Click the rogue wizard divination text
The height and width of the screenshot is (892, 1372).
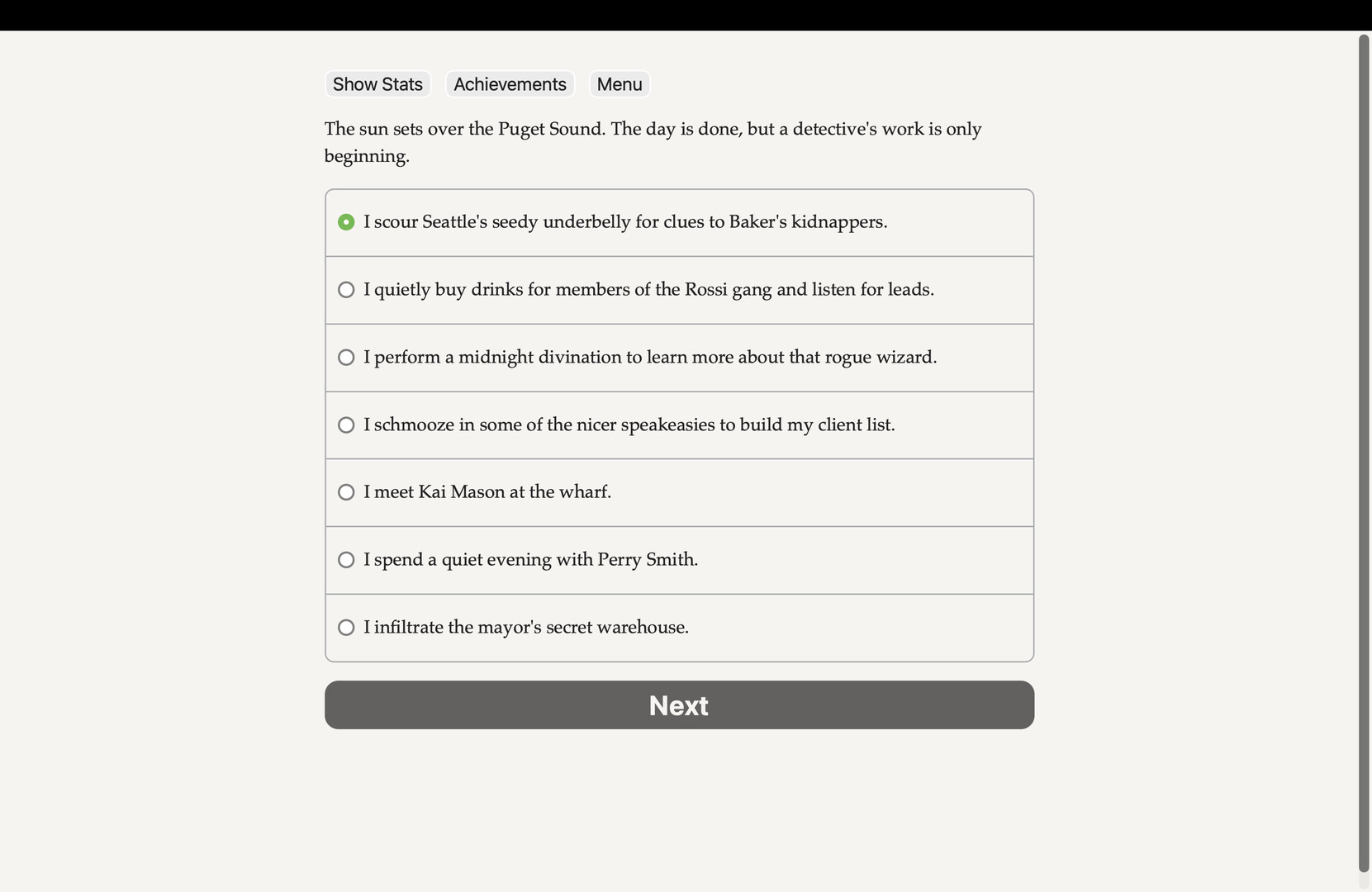pos(650,358)
